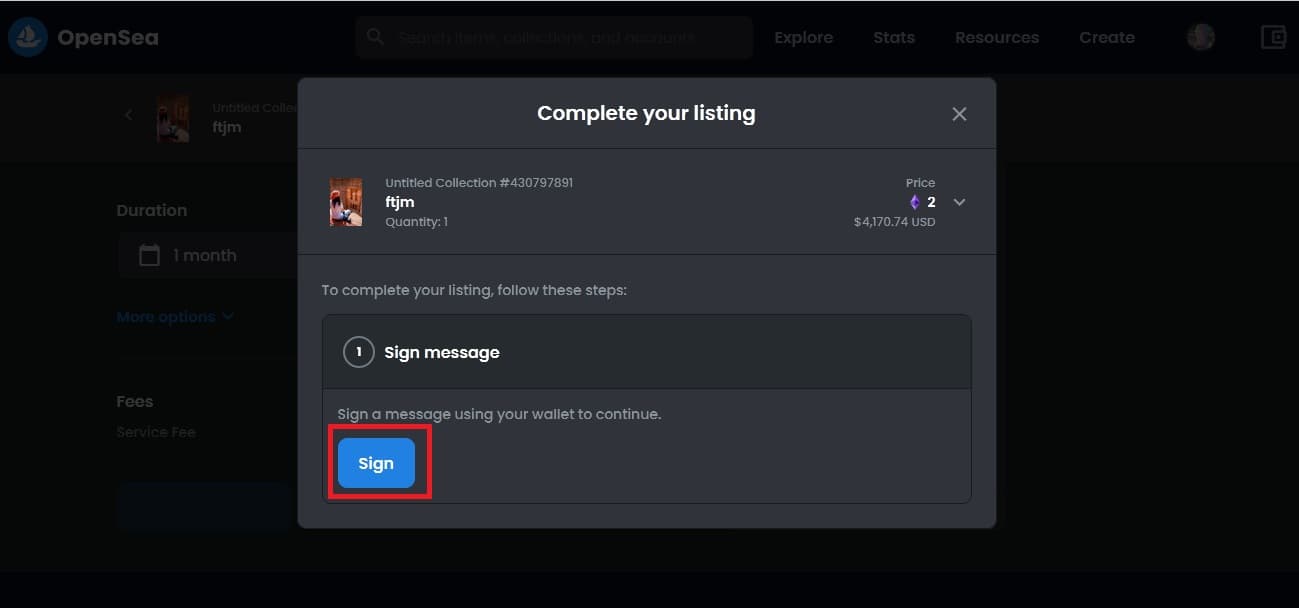
Task: Open the Resources menu
Action: [x=997, y=38]
